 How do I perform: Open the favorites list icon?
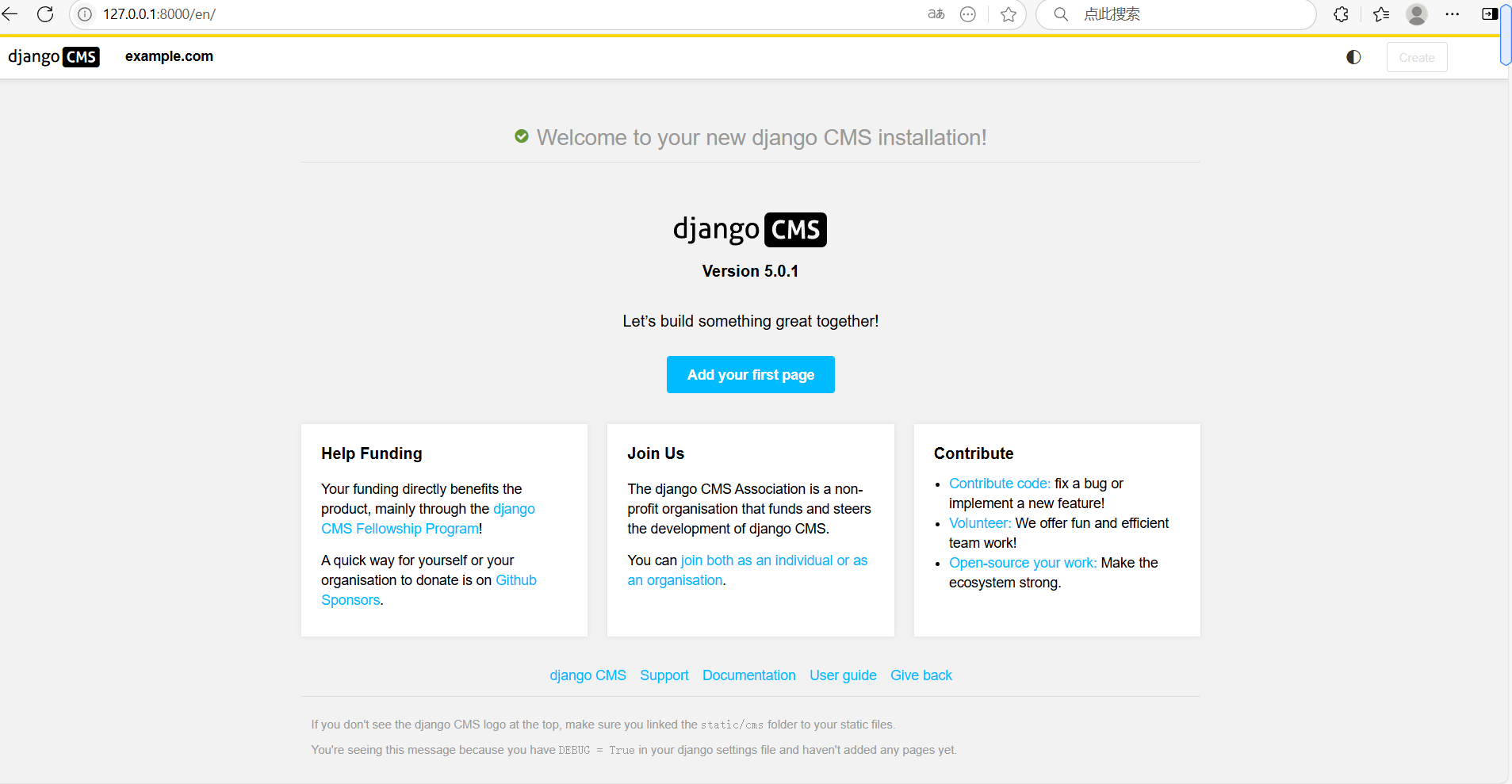(x=1381, y=14)
